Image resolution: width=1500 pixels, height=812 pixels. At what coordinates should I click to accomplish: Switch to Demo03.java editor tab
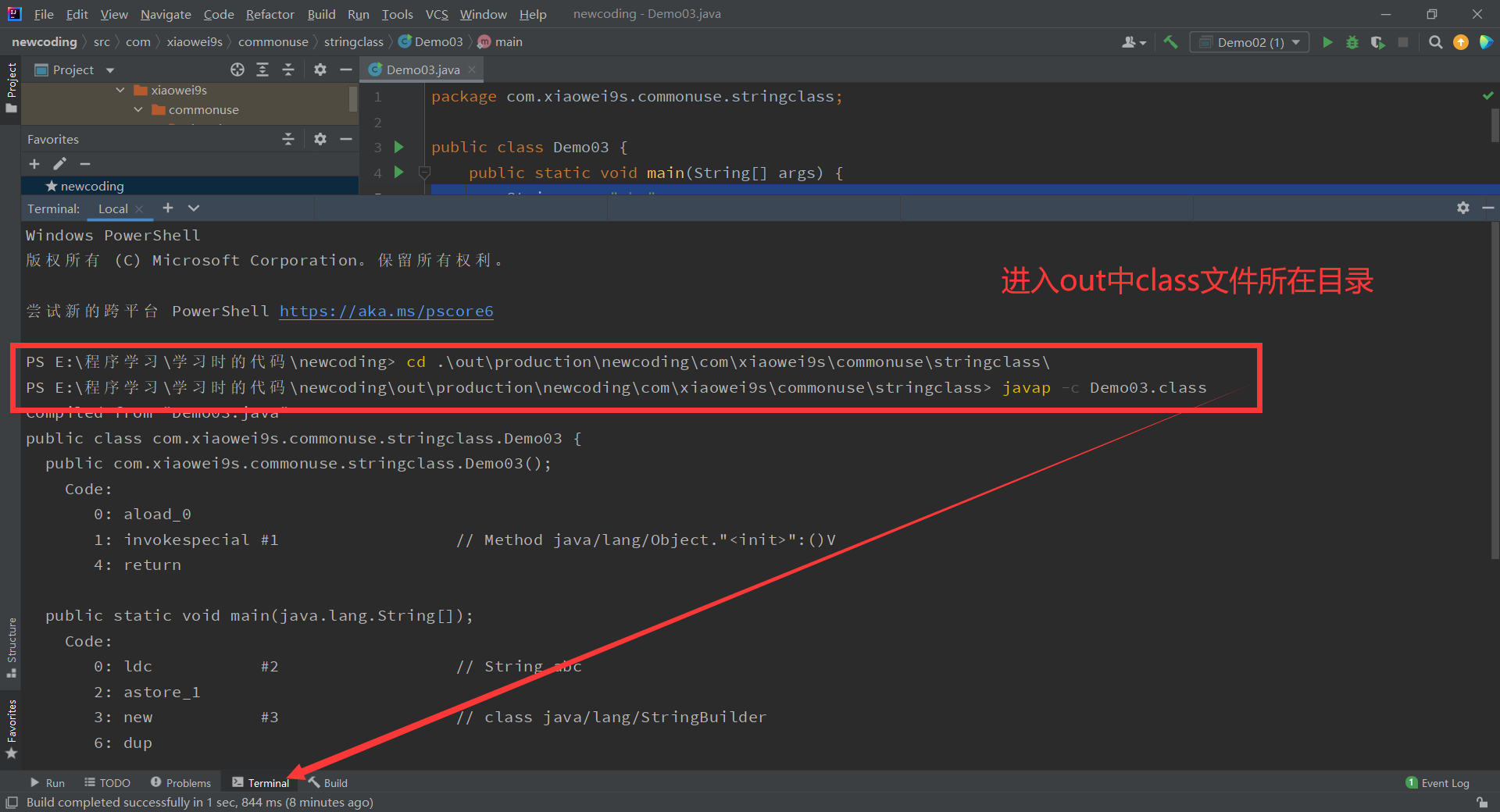(423, 69)
